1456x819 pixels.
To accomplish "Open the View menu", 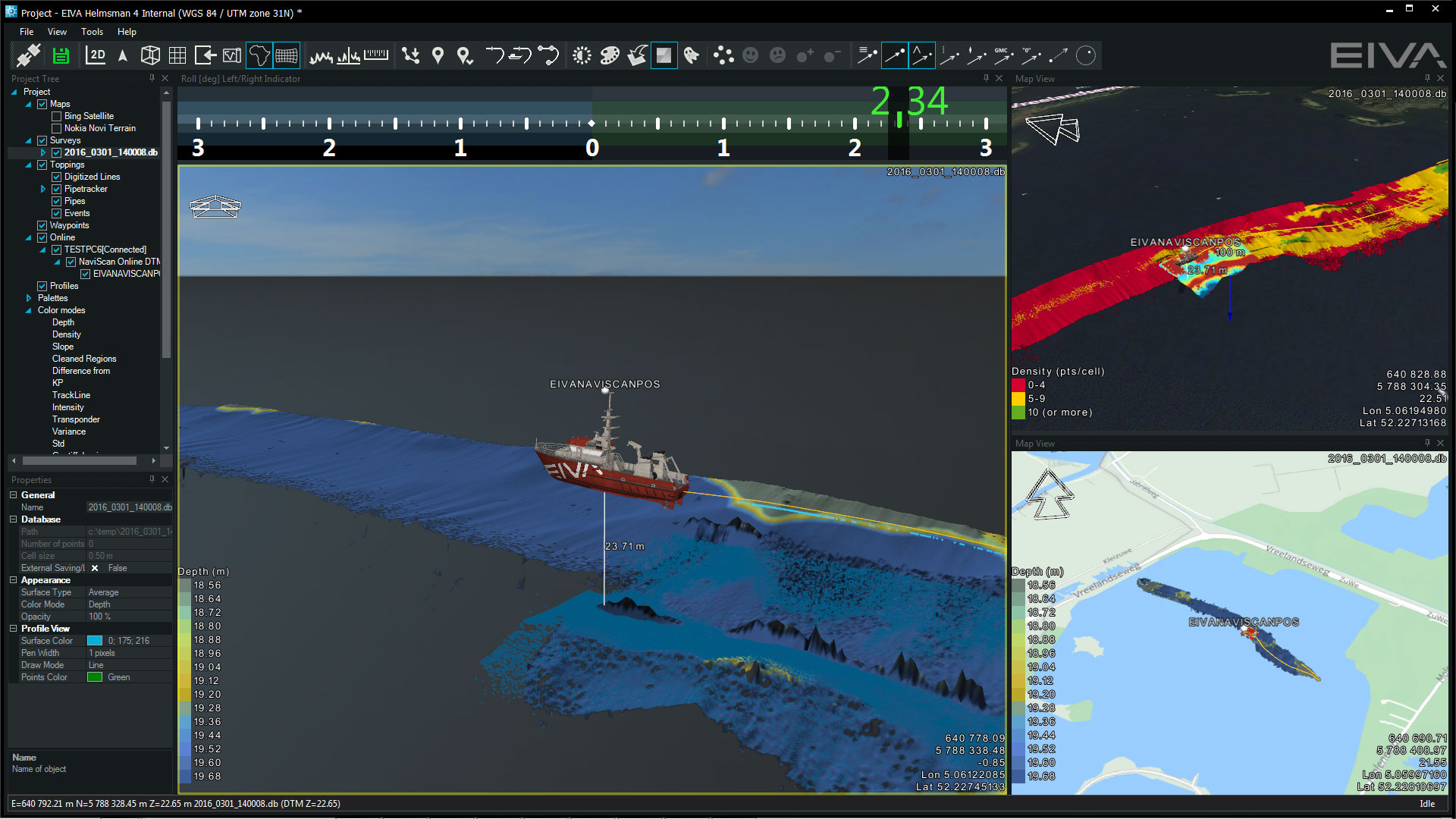I will coord(57,32).
